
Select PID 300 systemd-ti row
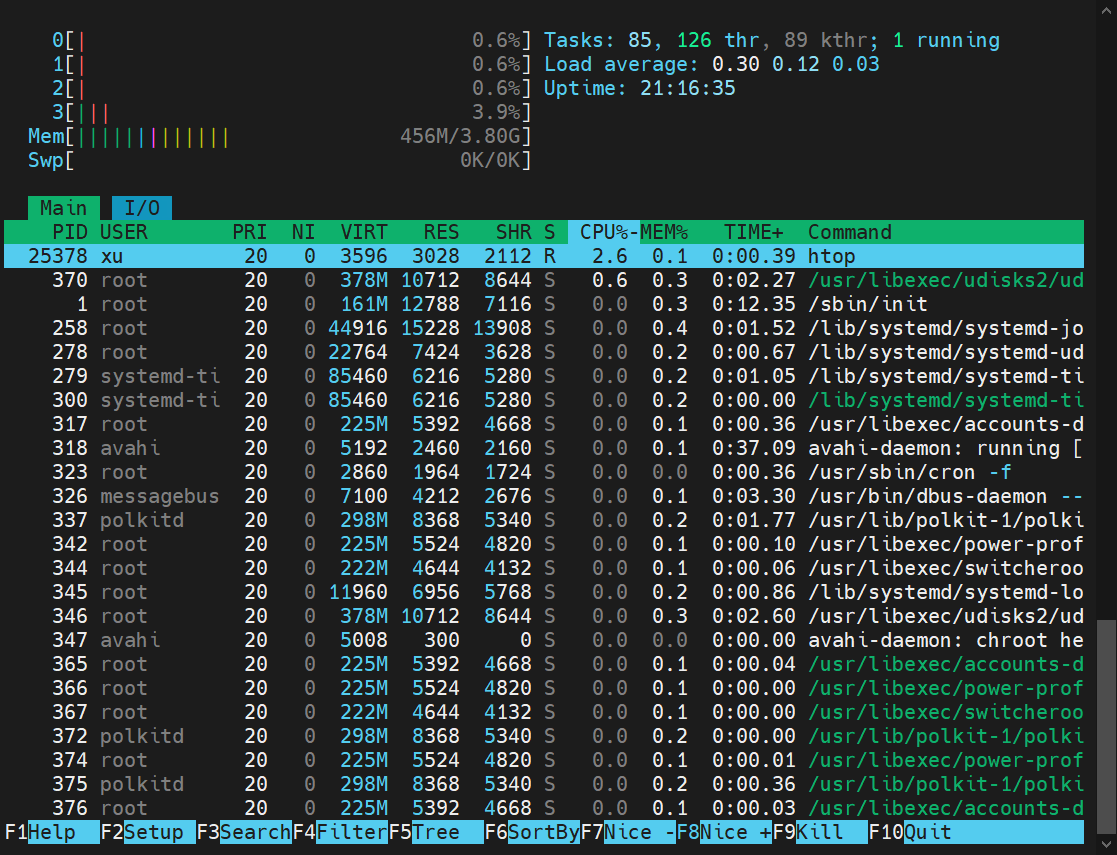tap(544, 400)
